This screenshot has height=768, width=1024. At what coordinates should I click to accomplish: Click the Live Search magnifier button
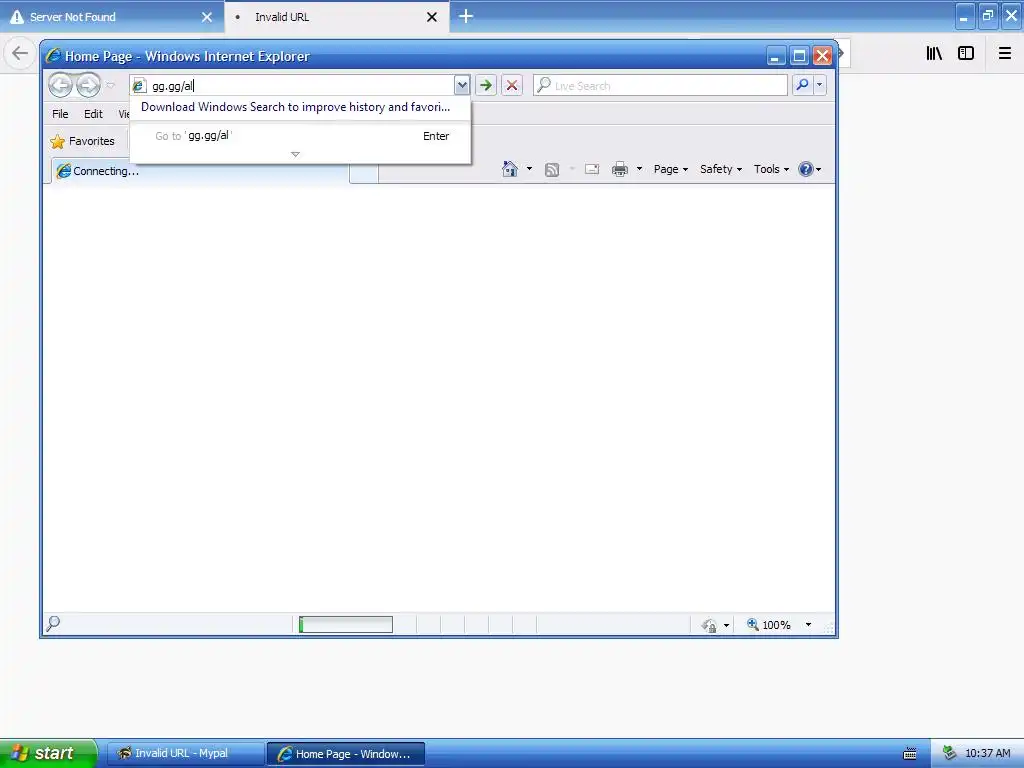tap(803, 85)
